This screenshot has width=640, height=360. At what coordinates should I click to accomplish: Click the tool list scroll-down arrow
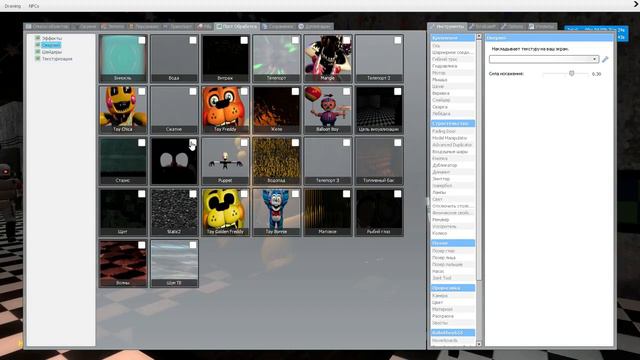point(479,344)
